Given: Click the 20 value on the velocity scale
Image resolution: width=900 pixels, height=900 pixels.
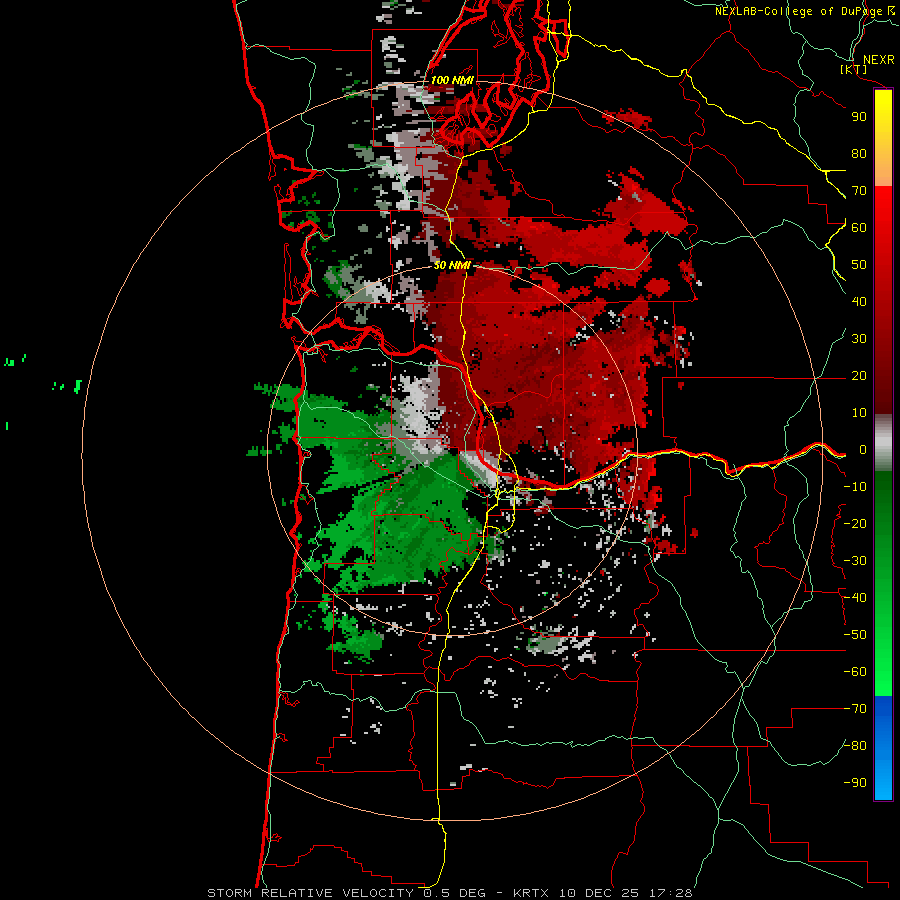Looking at the screenshot, I should click(x=859, y=375).
